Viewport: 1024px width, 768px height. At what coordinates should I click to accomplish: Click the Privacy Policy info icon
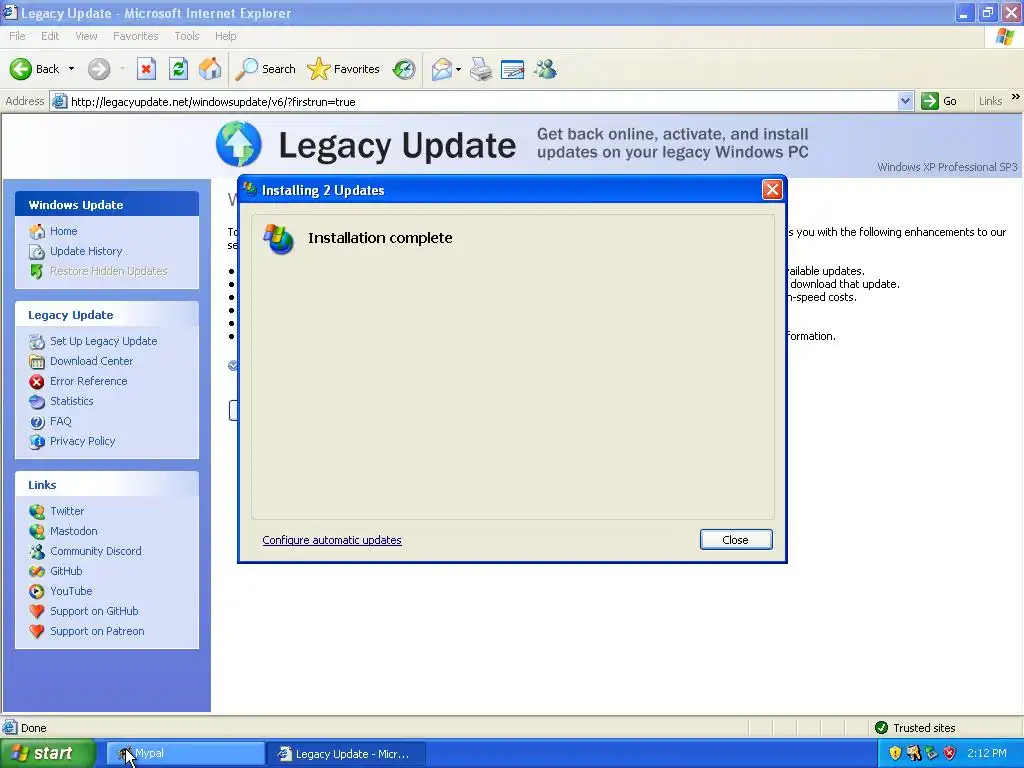point(37,441)
